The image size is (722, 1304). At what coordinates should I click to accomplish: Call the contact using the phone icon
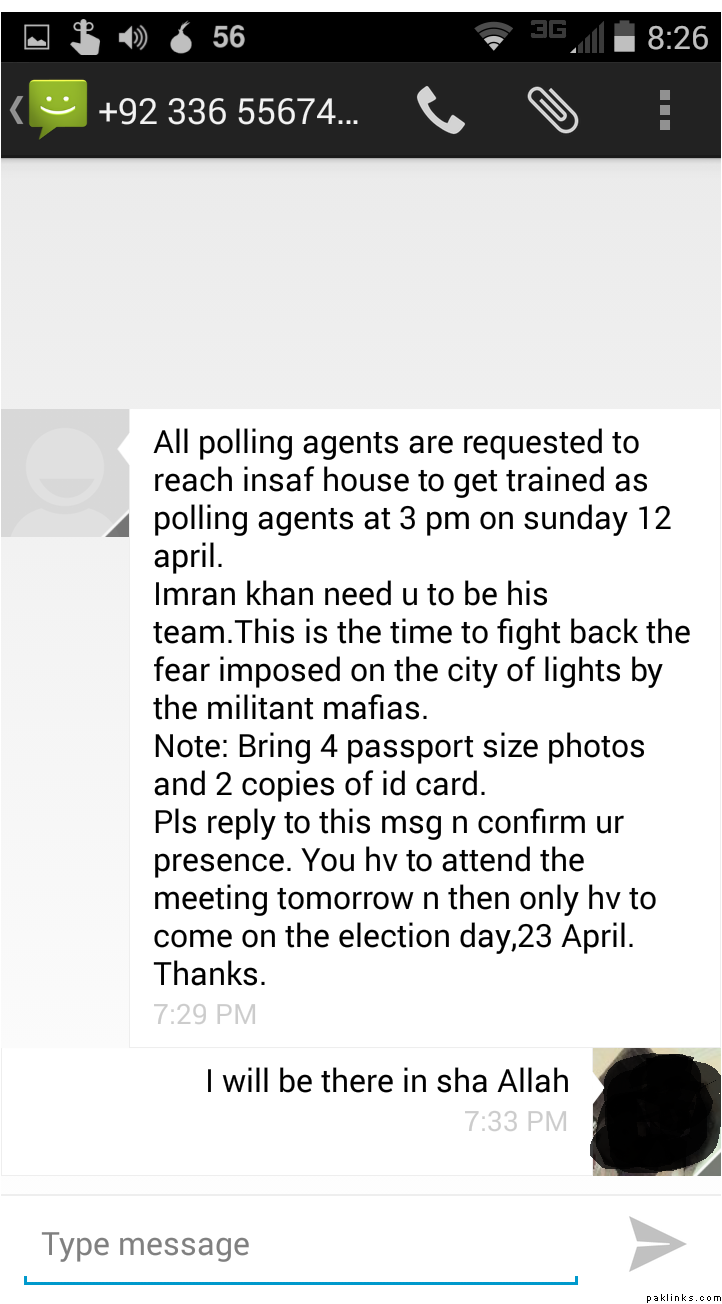pyautogui.click(x=440, y=110)
